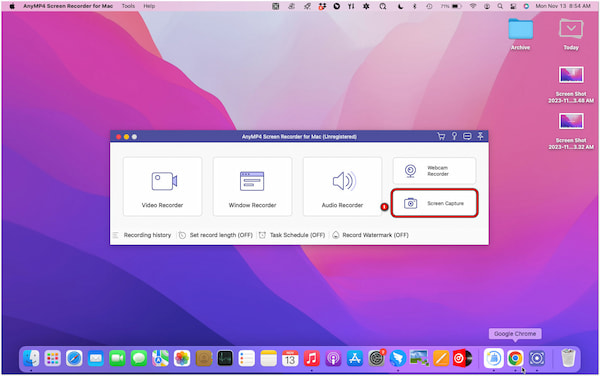Open the Window Recorder mode
The image size is (600, 376).
pyautogui.click(x=252, y=187)
